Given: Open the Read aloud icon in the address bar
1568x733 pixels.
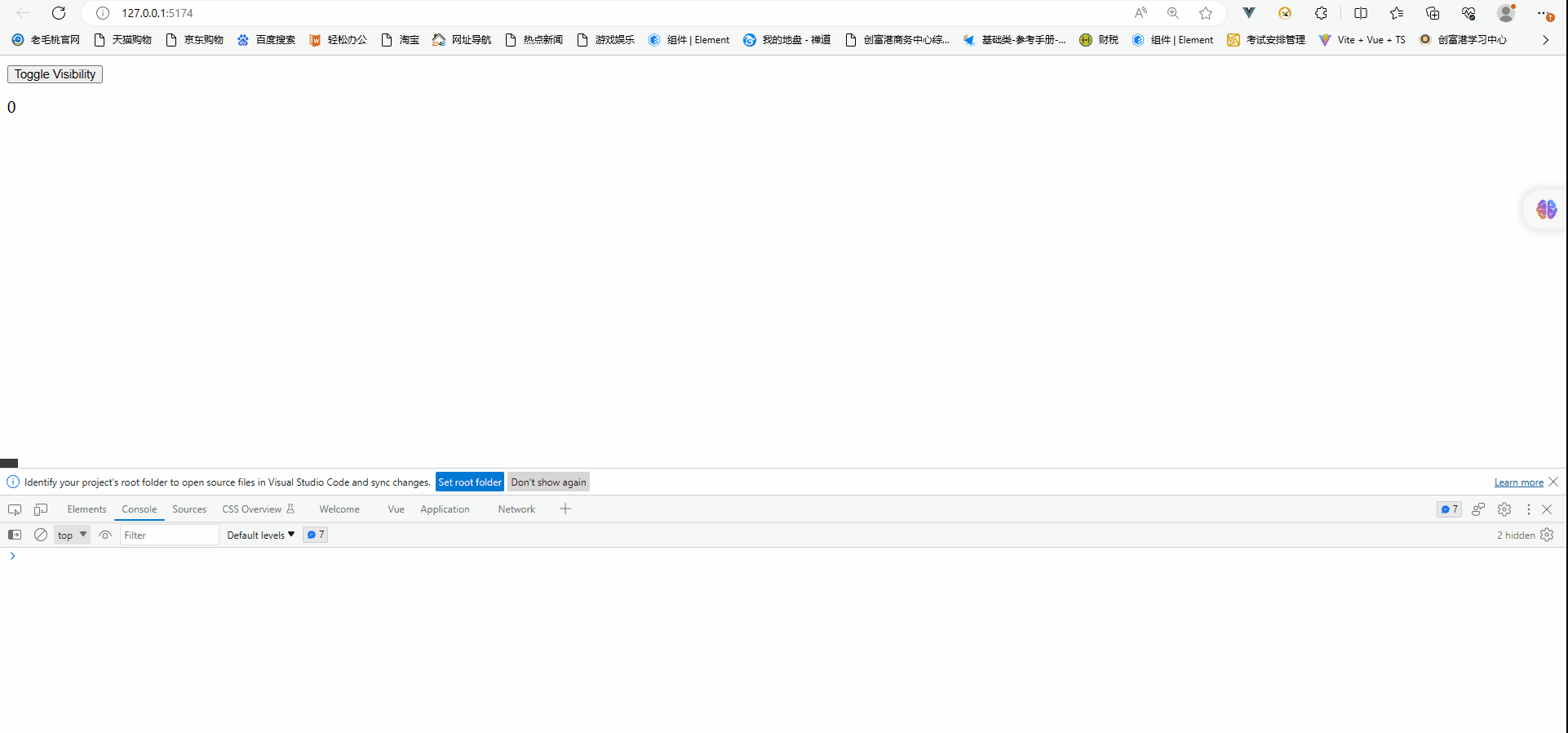Looking at the screenshot, I should 1141,13.
